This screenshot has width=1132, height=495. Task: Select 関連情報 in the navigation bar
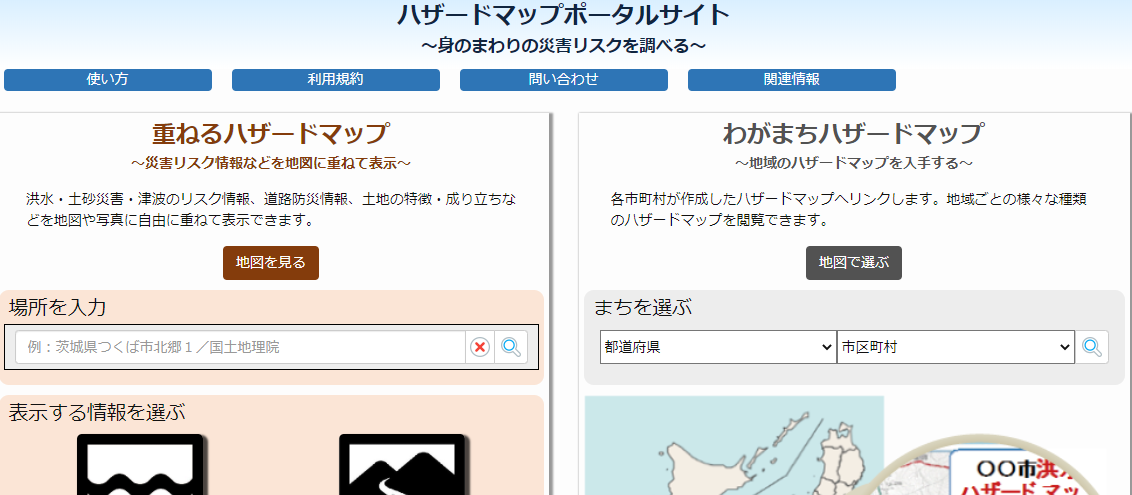click(x=792, y=80)
